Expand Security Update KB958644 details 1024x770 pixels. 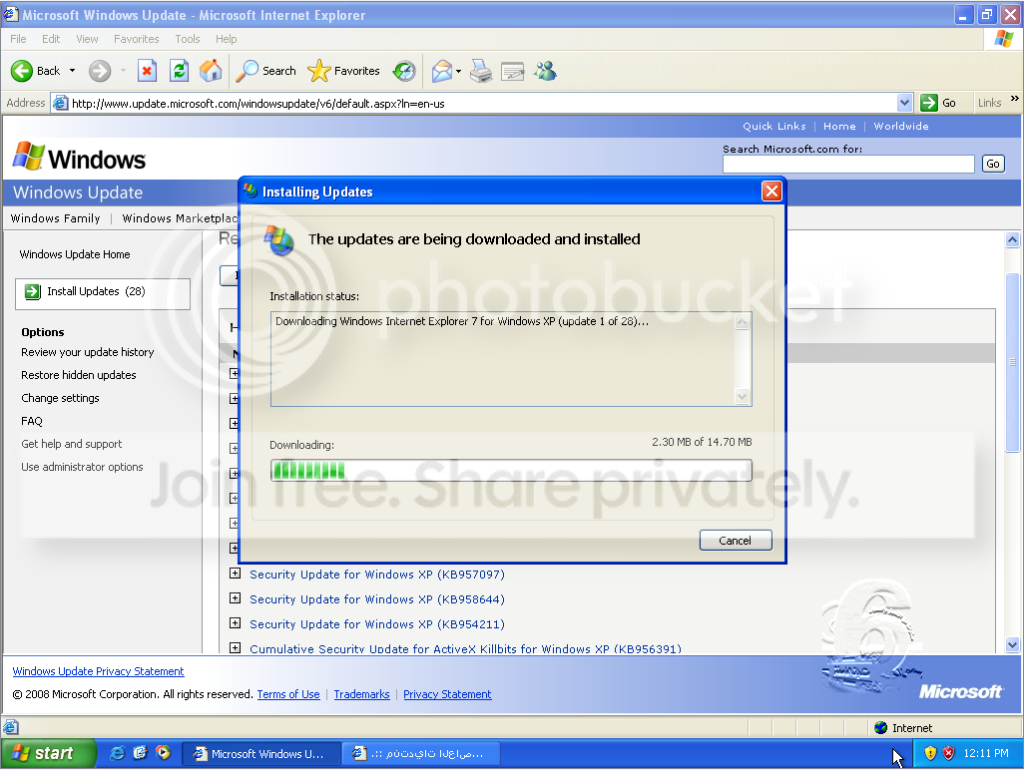coord(235,598)
